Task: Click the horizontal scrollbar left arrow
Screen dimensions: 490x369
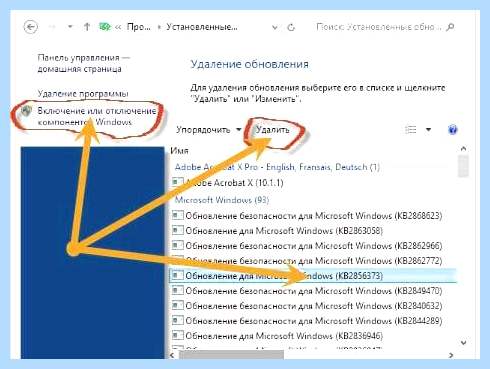Action: click(x=173, y=355)
